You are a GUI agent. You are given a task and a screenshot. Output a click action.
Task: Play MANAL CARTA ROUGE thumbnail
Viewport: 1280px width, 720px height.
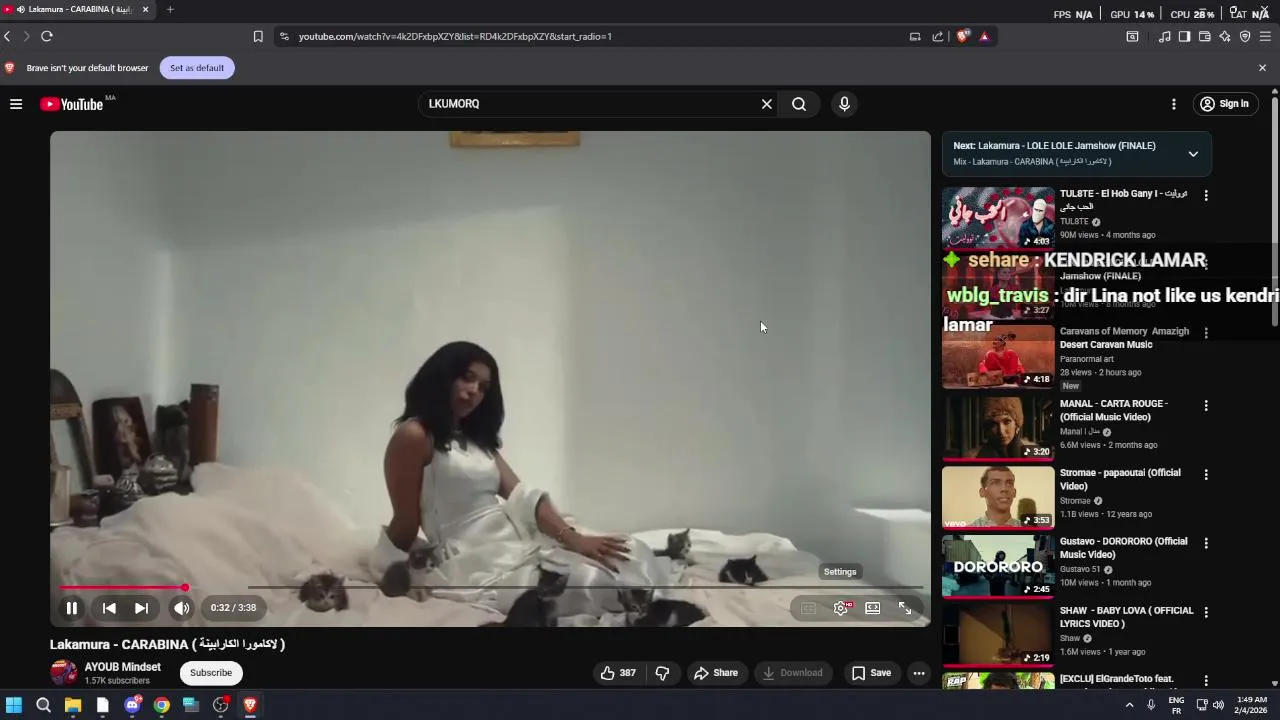click(998, 430)
